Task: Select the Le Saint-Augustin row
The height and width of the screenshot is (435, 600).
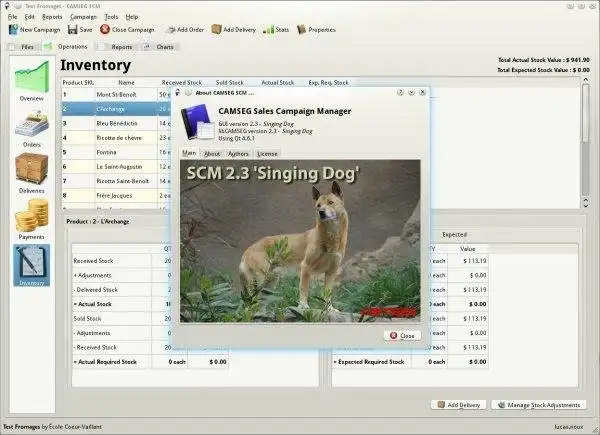Action: pos(116,166)
